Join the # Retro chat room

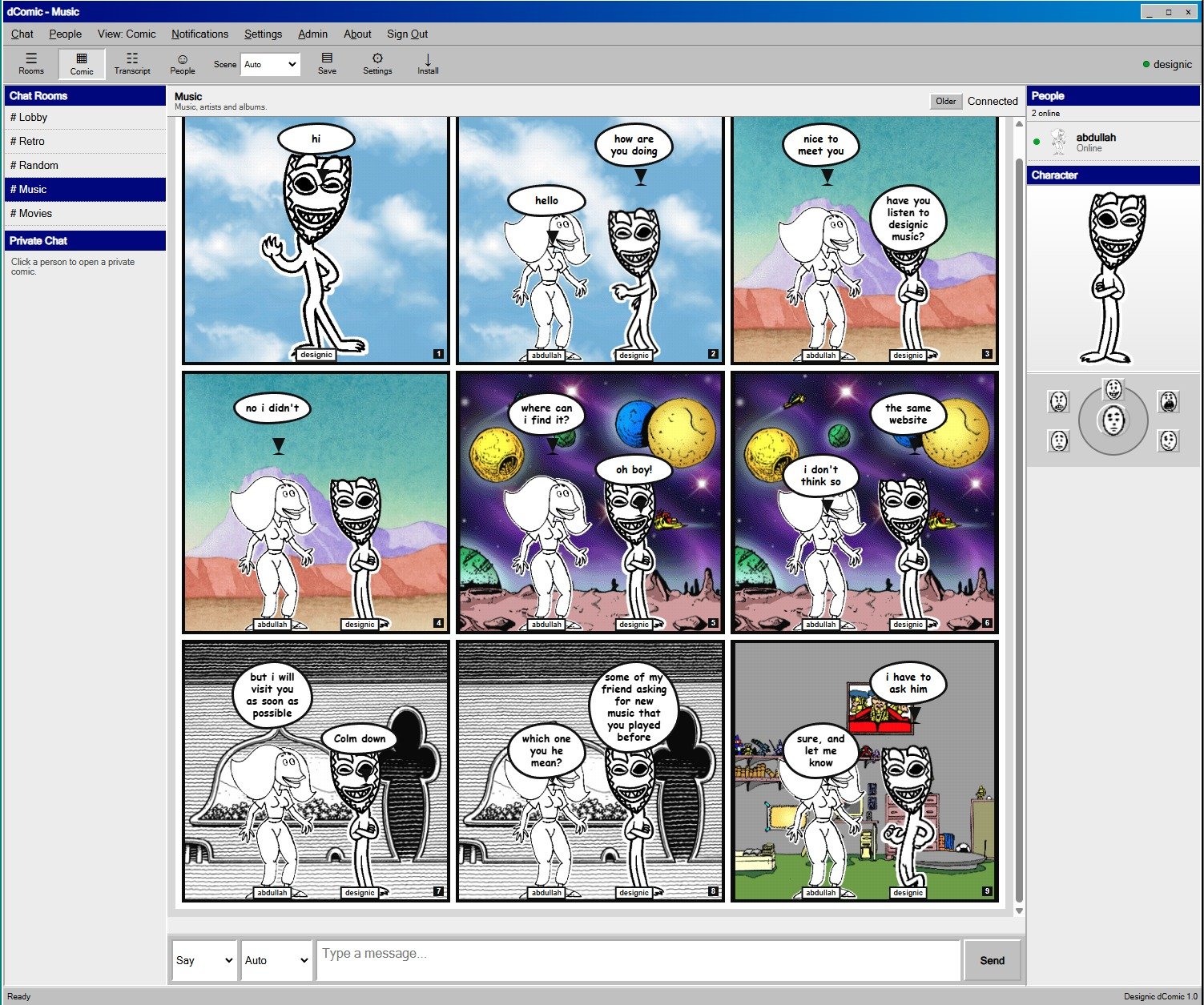85,141
